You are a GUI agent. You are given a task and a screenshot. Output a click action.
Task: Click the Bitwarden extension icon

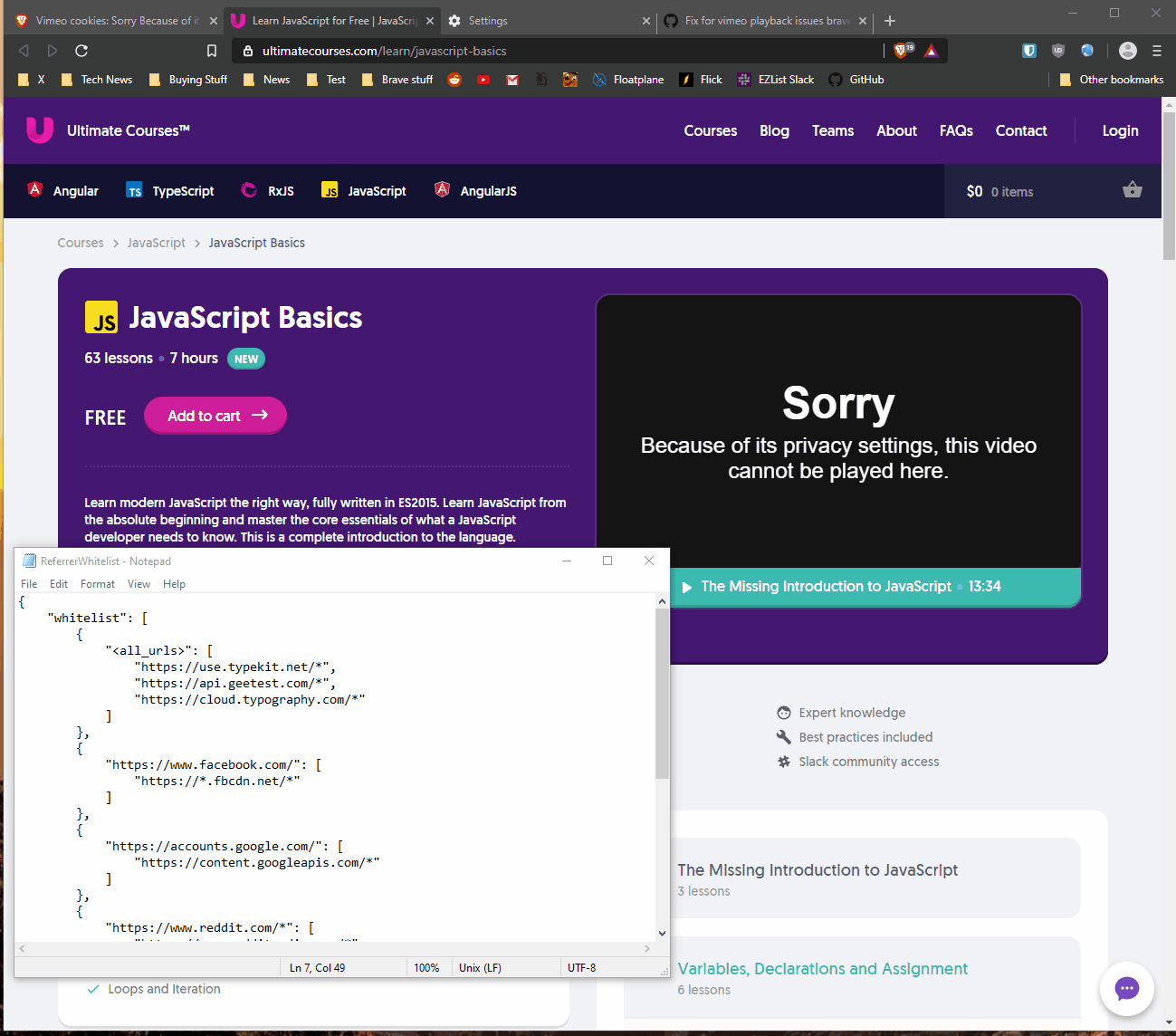click(x=1029, y=51)
